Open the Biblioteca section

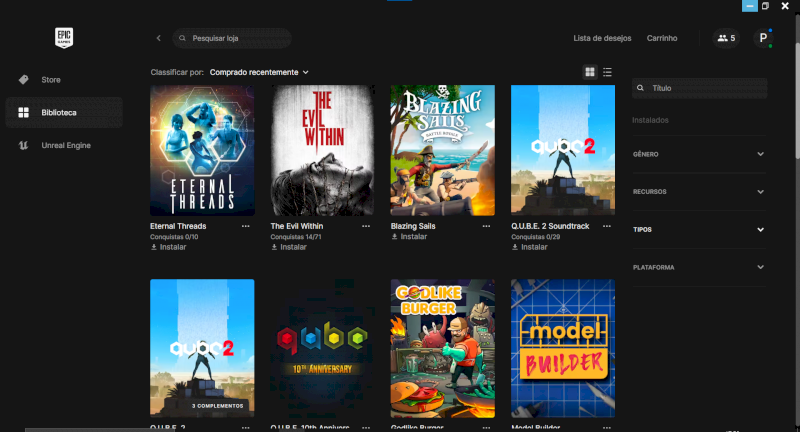pos(64,112)
